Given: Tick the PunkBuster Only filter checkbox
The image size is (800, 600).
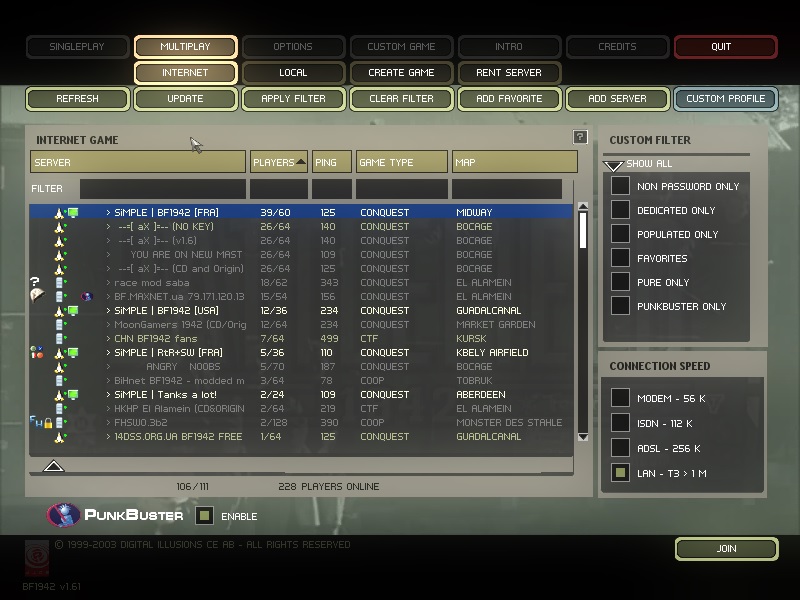Looking at the screenshot, I should point(620,306).
